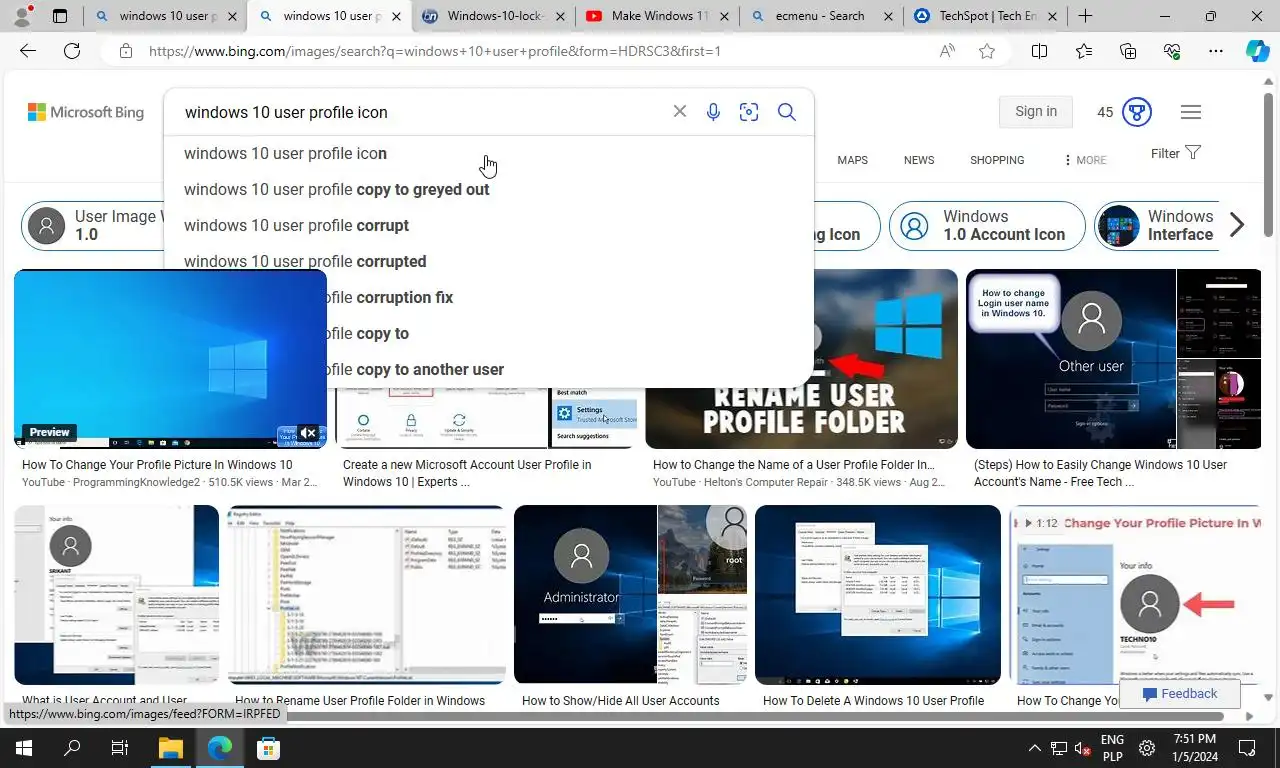Open Edge profile avatar
Image resolution: width=1280 pixels, height=768 pixels.
(22, 16)
